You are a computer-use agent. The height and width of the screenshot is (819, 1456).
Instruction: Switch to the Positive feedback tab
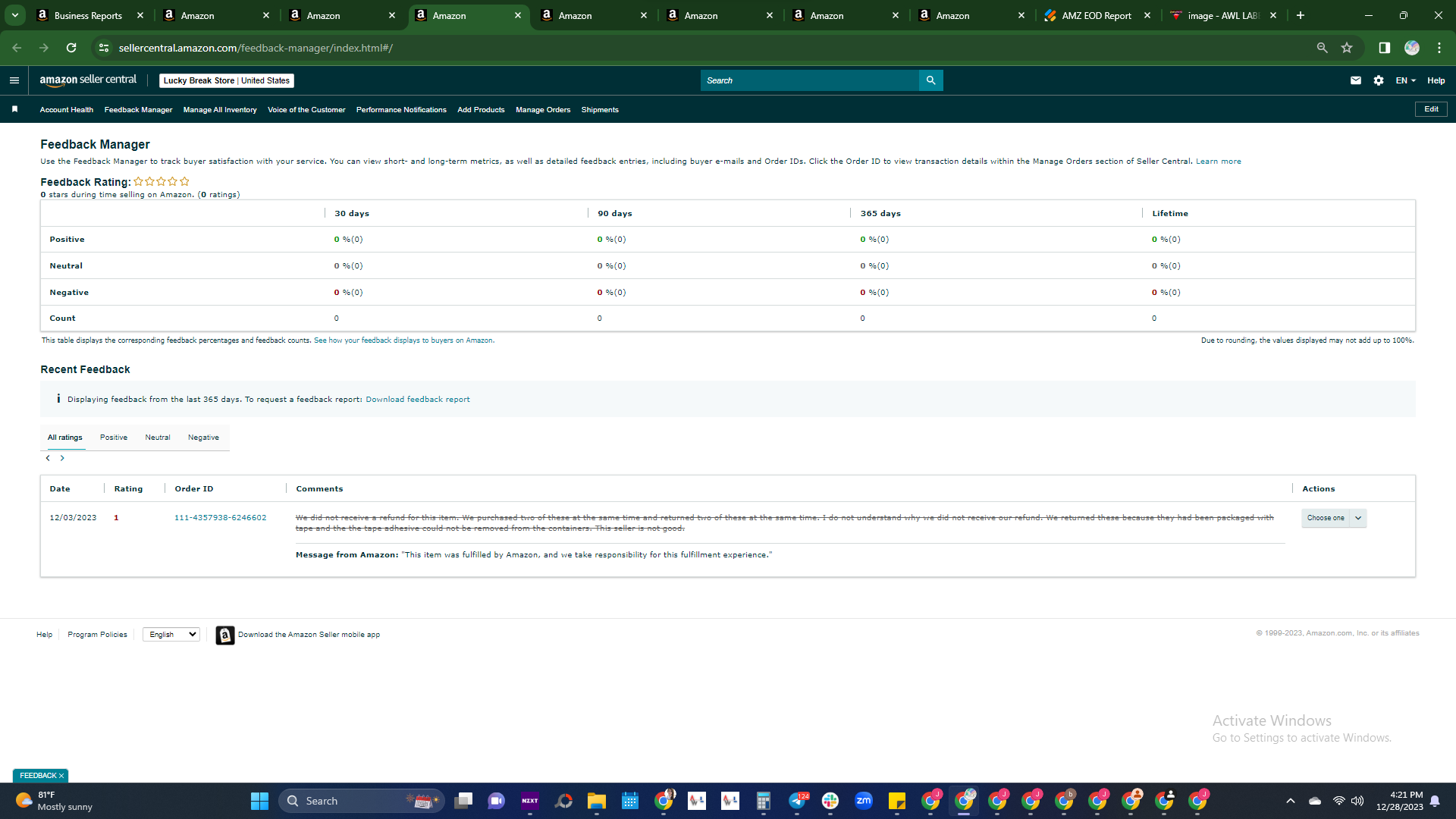pos(114,438)
